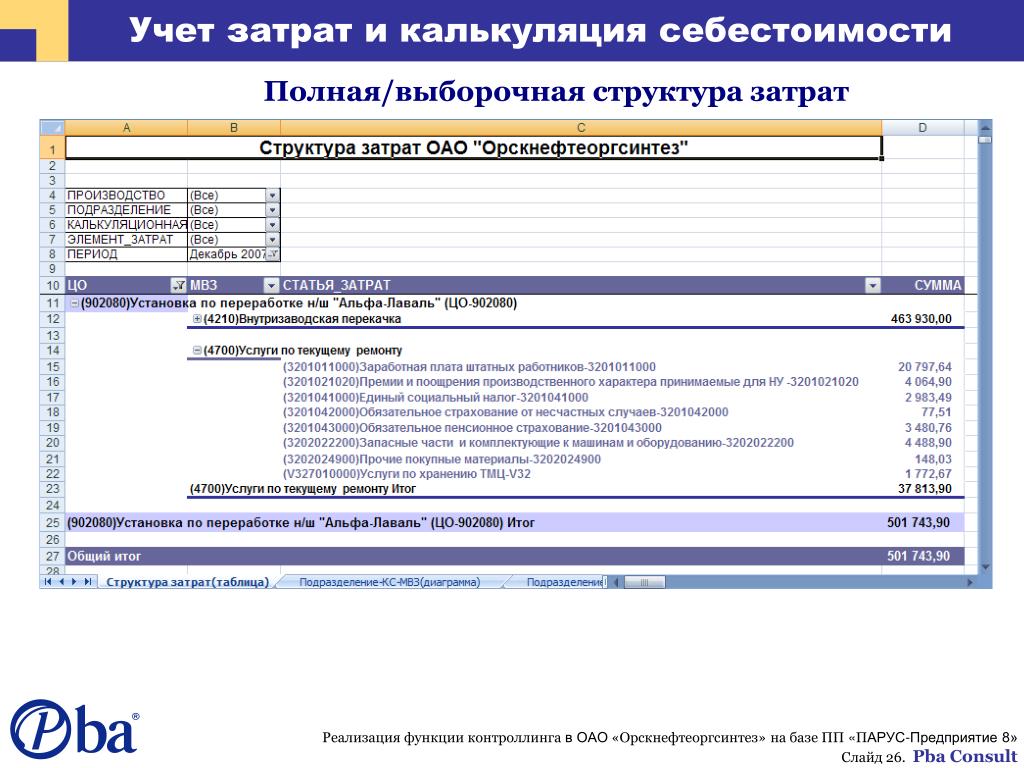The width and height of the screenshot is (1024, 768).
Task: Click the Pba logo
Action: click(x=74, y=728)
